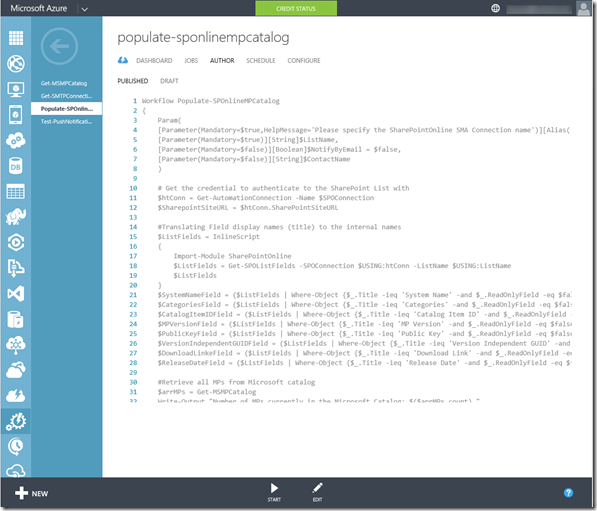Image resolution: width=597 pixels, height=511 pixels.
Task: Open Virtual Machines monitor icon in sidebar
Action: pos(16,89)
